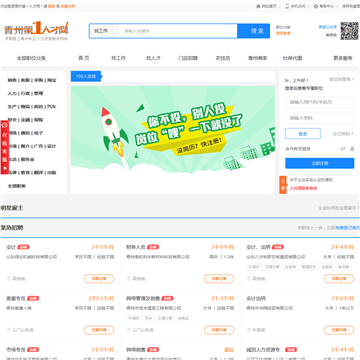Click the second third-party login icon beside 合作账号登录

[352, 149]
